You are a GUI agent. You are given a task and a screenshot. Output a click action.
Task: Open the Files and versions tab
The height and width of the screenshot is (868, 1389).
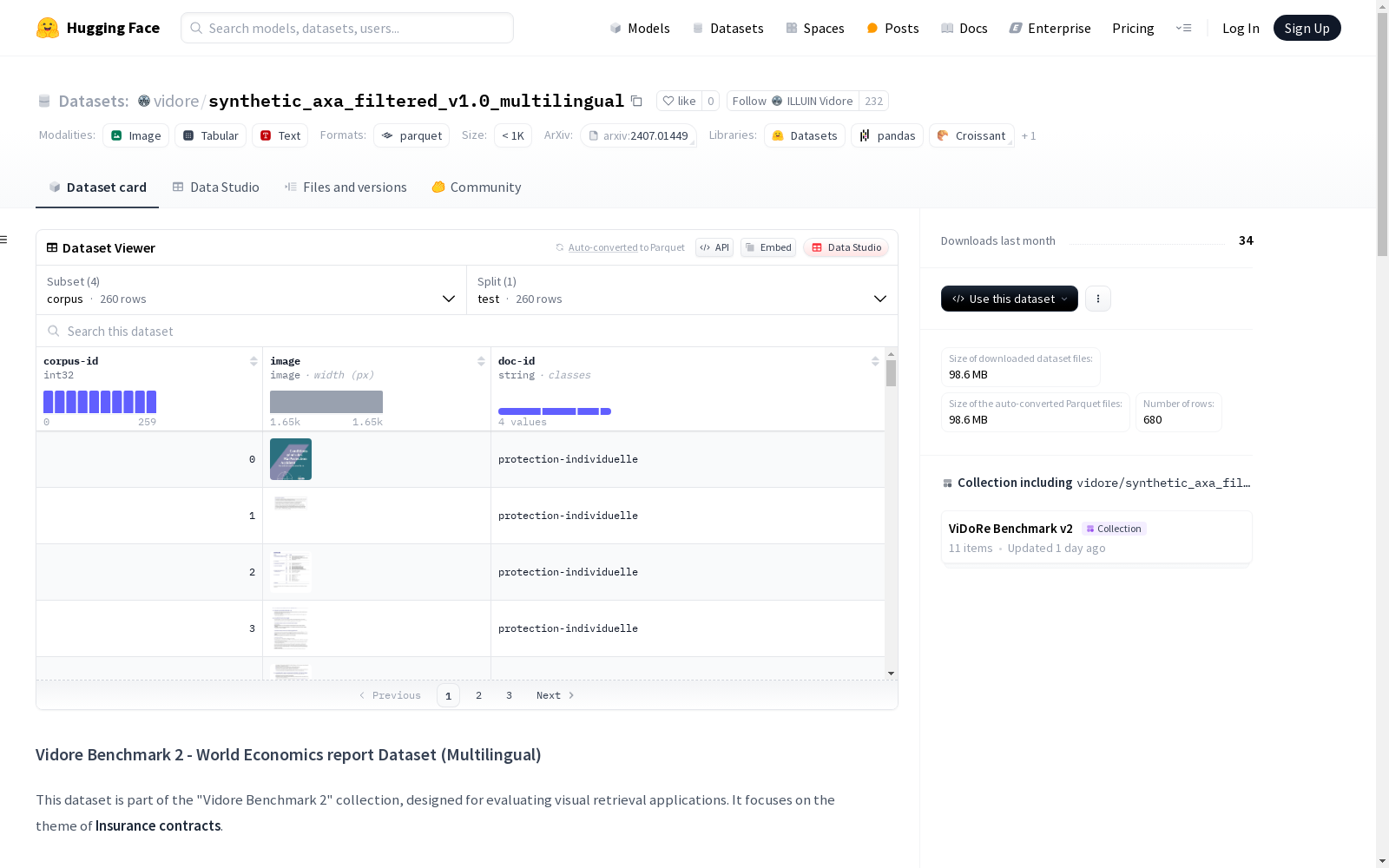coord(346,187)
